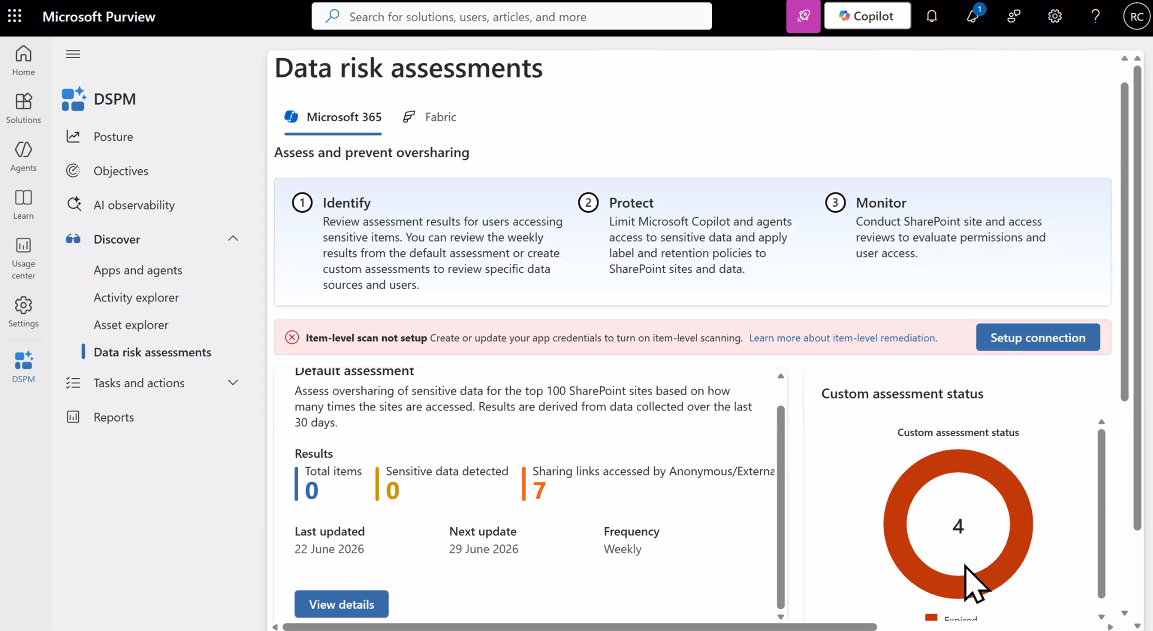
Task: Open Activity explorer under Discover
Action: click(136, 297)
